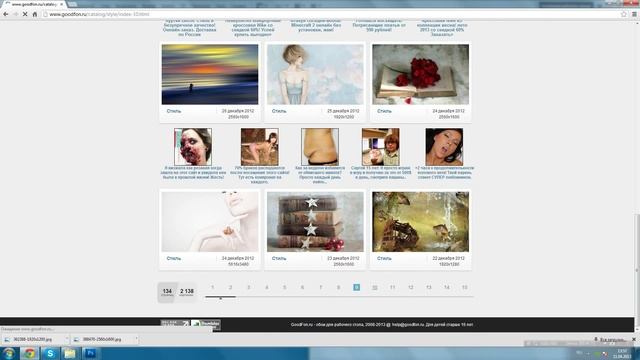Go to page 14 in pagination
640x360 pixels.
(447, 287)
